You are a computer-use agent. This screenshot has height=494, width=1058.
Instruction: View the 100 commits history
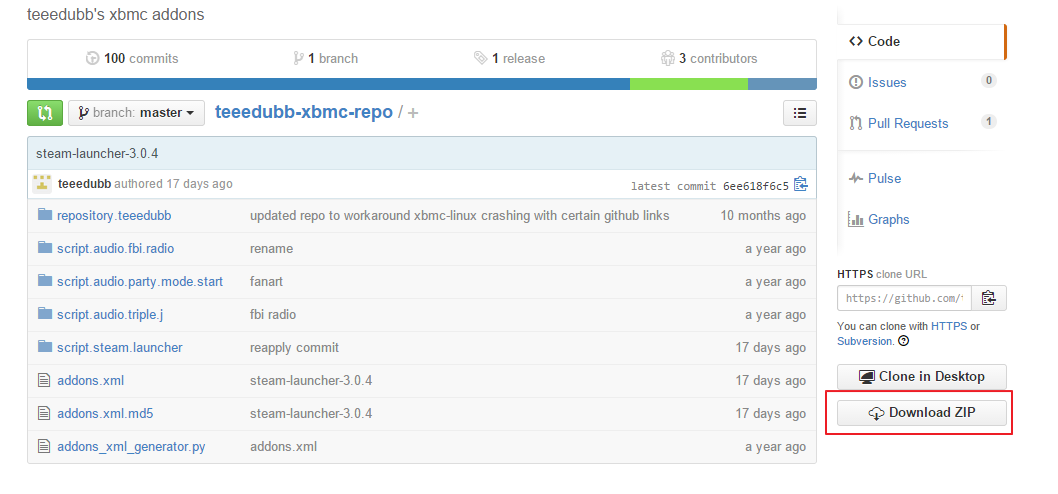(132, 59)
